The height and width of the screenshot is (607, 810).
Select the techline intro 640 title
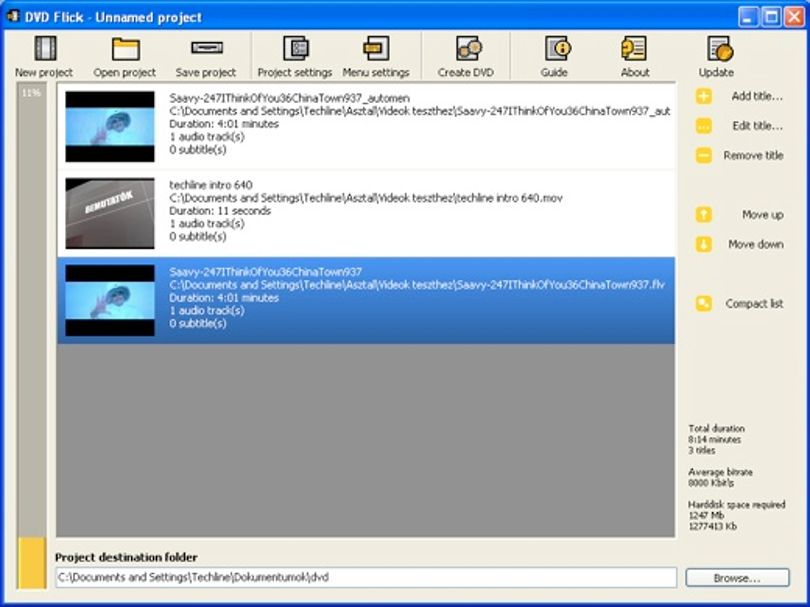pos(366,213)
